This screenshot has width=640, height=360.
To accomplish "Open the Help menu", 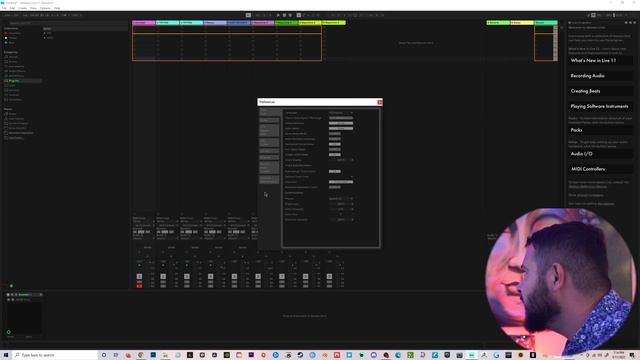I will (57, 8).
